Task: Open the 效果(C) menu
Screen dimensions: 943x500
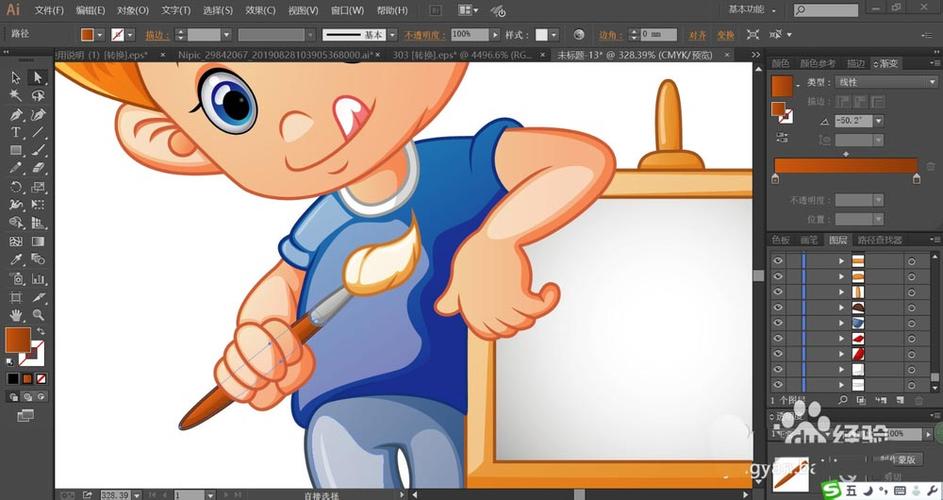Action: click(x=260, y=10)
